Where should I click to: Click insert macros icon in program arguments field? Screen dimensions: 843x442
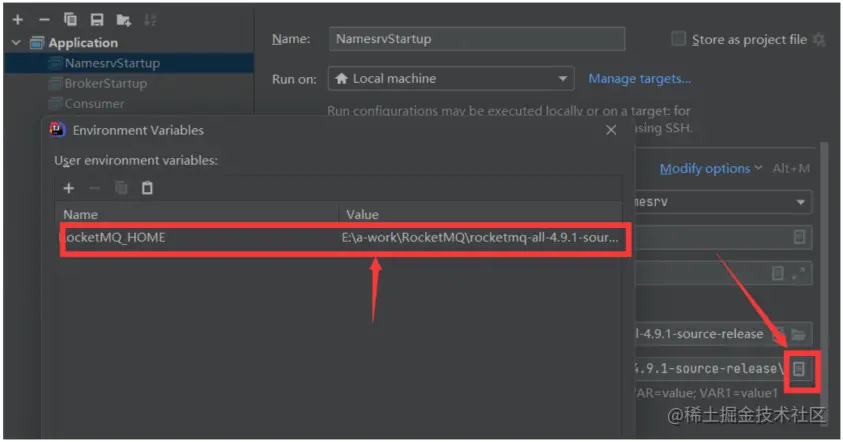point(777,273)
